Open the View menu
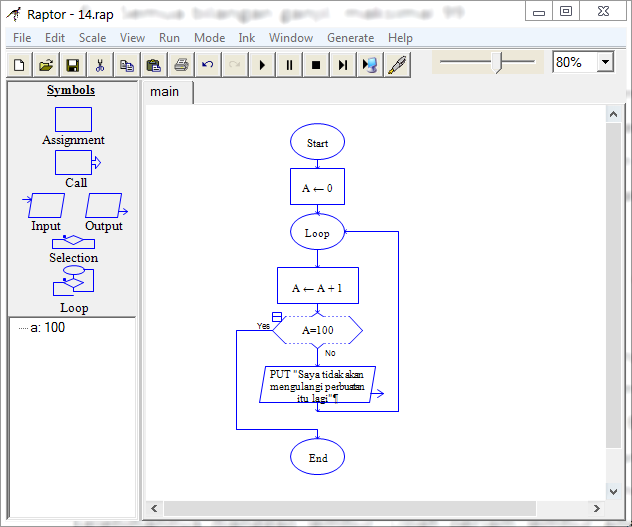The height and width of the screenshot is (527, 632). 132,38
